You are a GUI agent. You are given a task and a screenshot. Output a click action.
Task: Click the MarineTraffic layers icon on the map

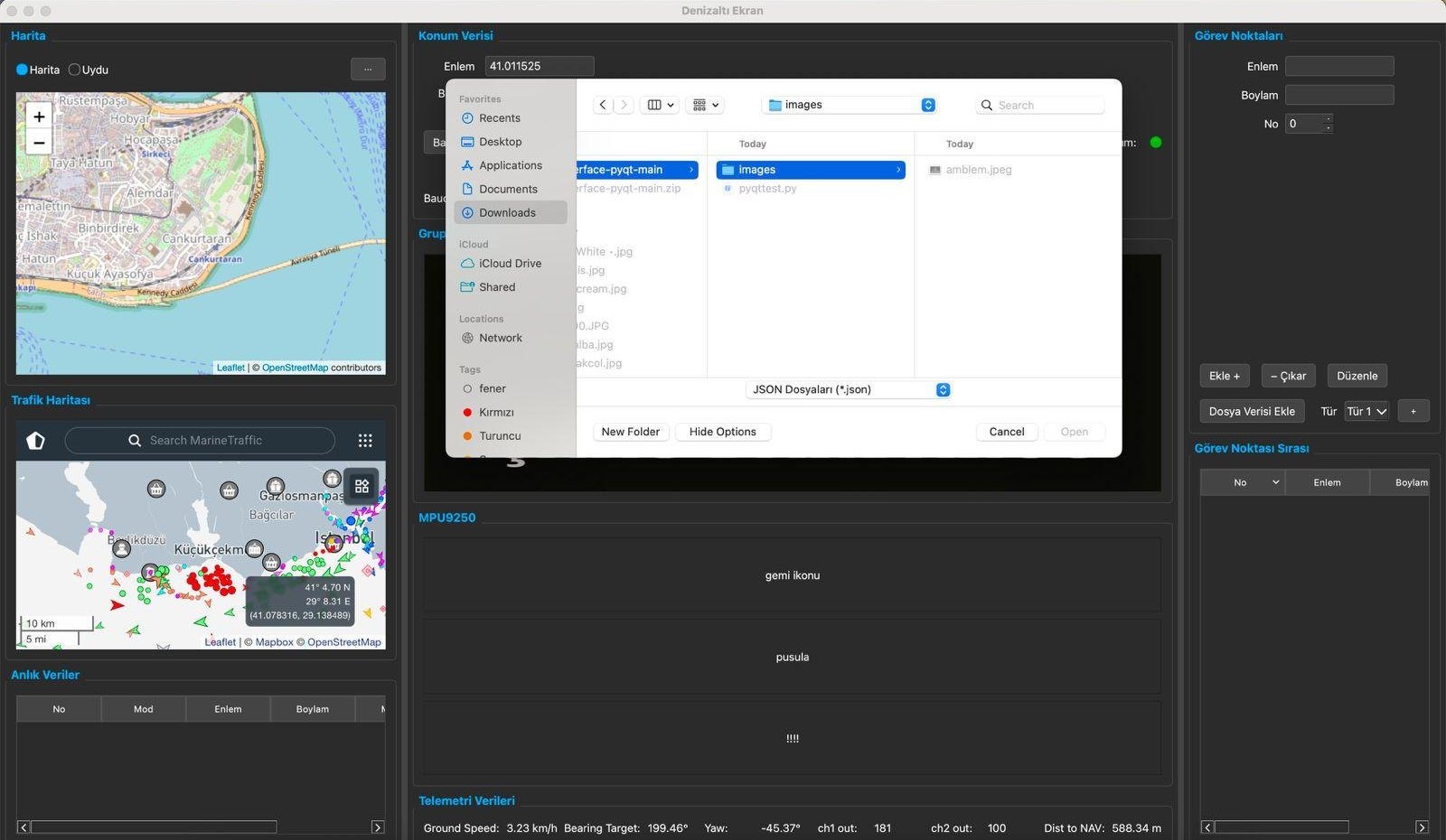(x=361, y=486)
